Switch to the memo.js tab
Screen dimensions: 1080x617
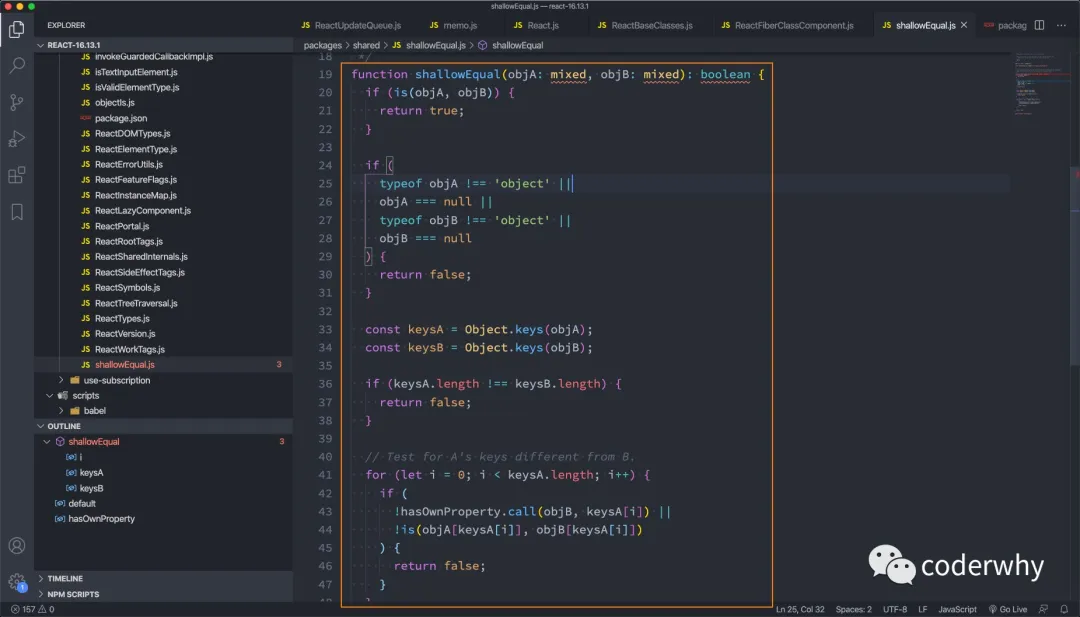(x=453, y=25)
